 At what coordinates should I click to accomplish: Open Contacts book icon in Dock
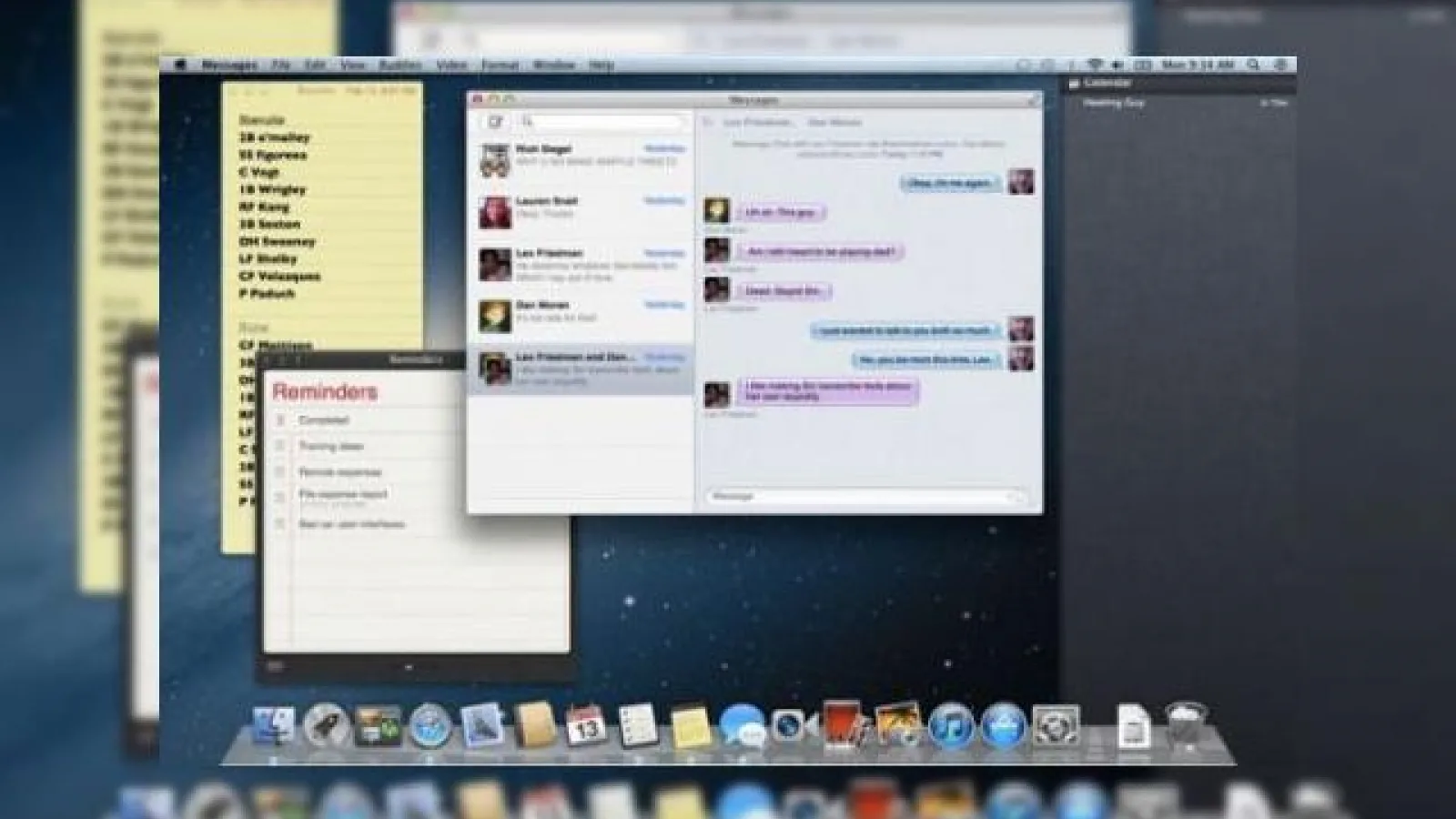tap(534, 726)
